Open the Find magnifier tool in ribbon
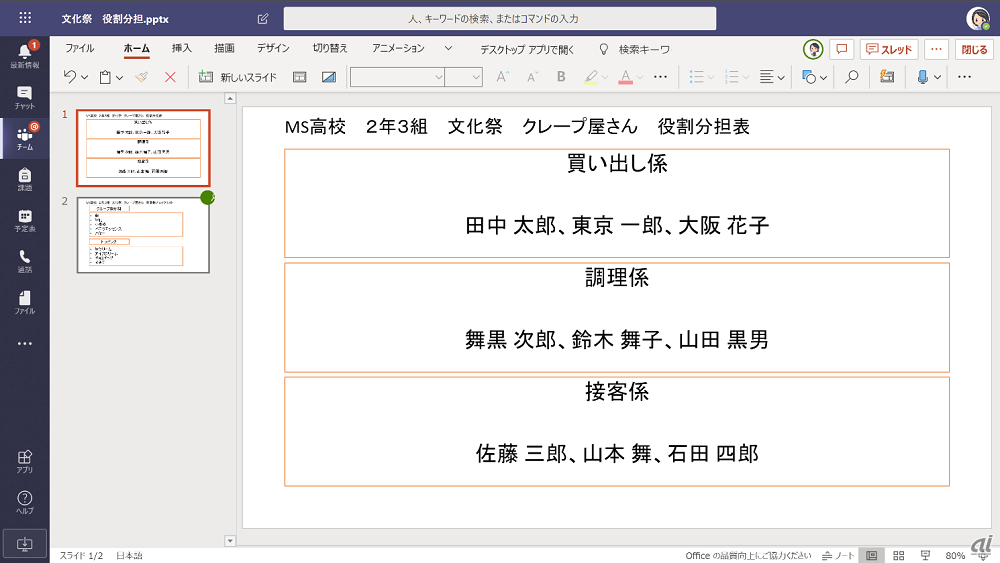 851,77
